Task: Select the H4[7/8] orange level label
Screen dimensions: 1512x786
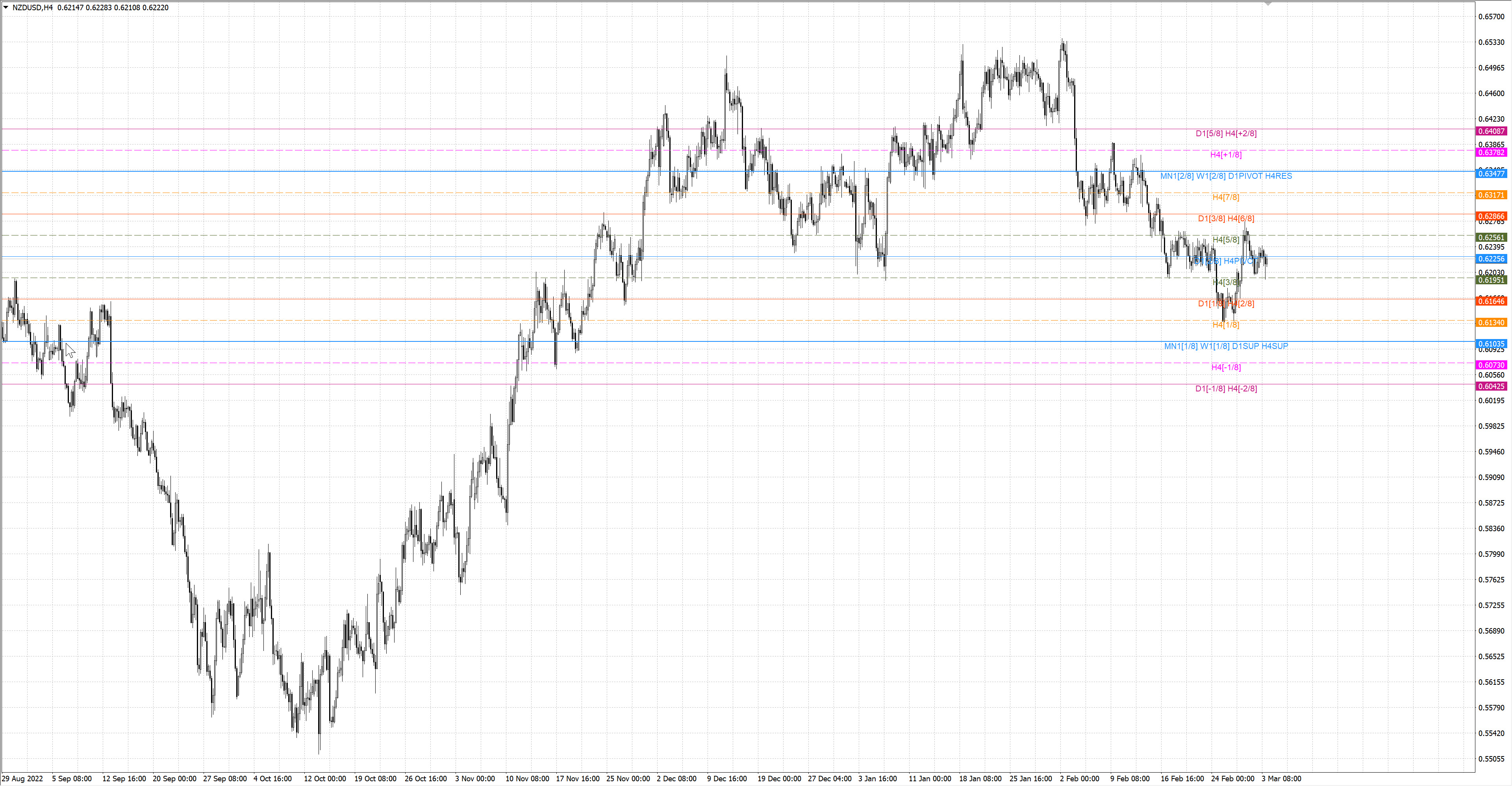Action: coord(1226,197)
